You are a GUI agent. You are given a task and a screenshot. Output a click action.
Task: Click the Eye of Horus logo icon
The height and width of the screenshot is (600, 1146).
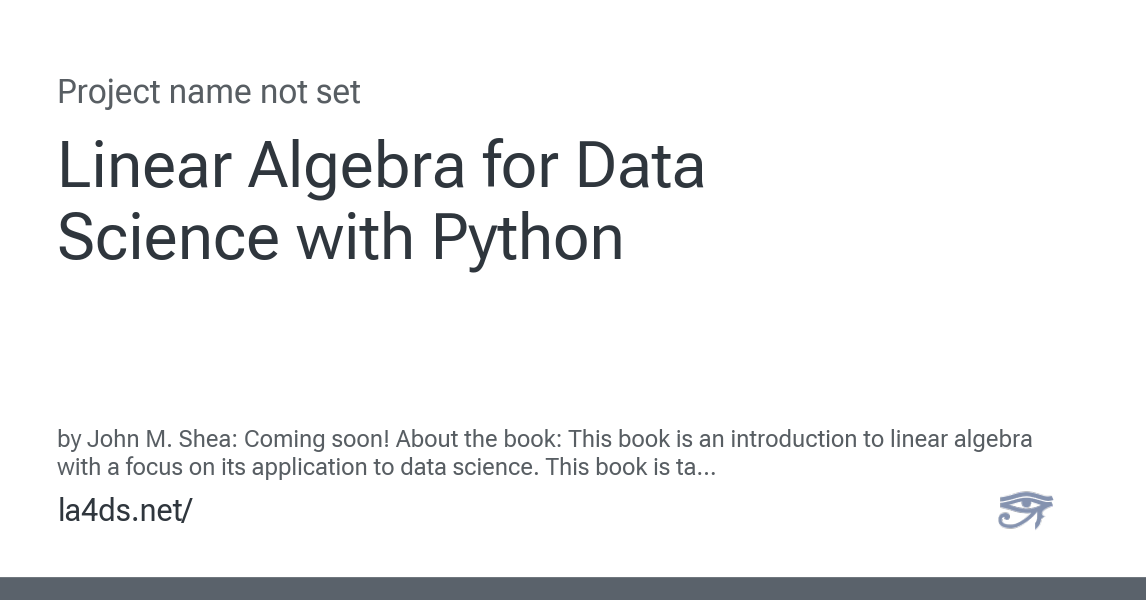click(x=1025, y=510)
